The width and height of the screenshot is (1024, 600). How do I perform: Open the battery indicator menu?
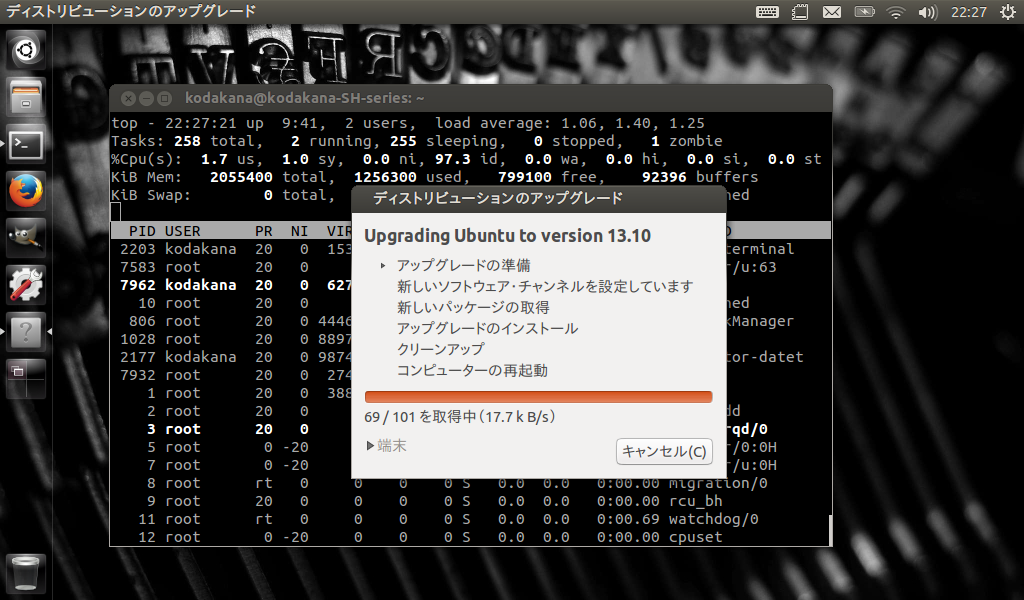pyautogui.click(x=864, y=12)
